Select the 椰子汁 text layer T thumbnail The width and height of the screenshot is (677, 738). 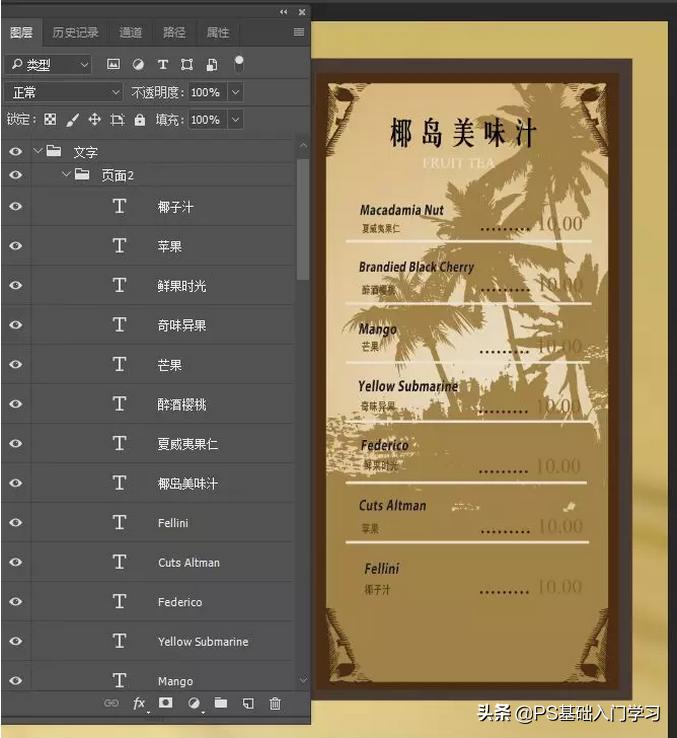tap(120, 206)
